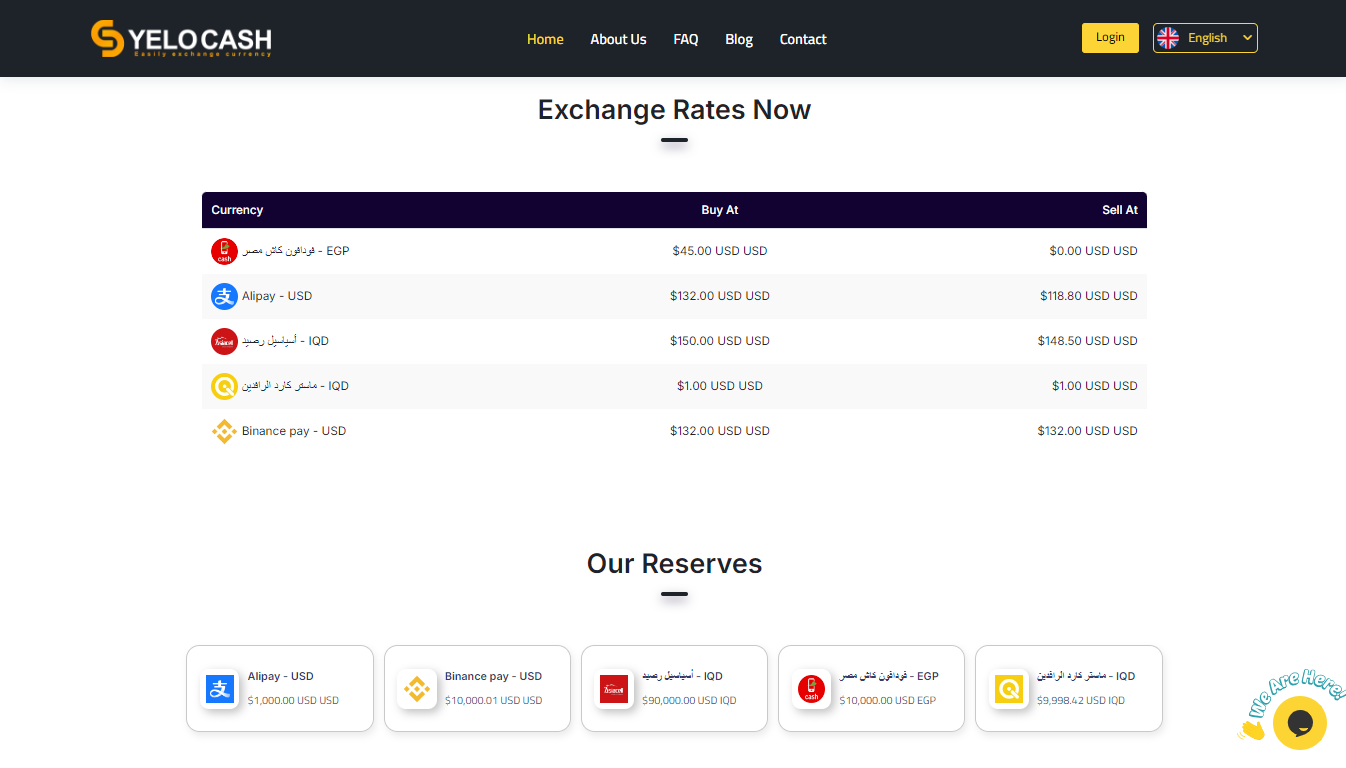Click the $1.00 USD USD buy rate
The height and width of the screenshot is (768, 1346).
[720, 386]
